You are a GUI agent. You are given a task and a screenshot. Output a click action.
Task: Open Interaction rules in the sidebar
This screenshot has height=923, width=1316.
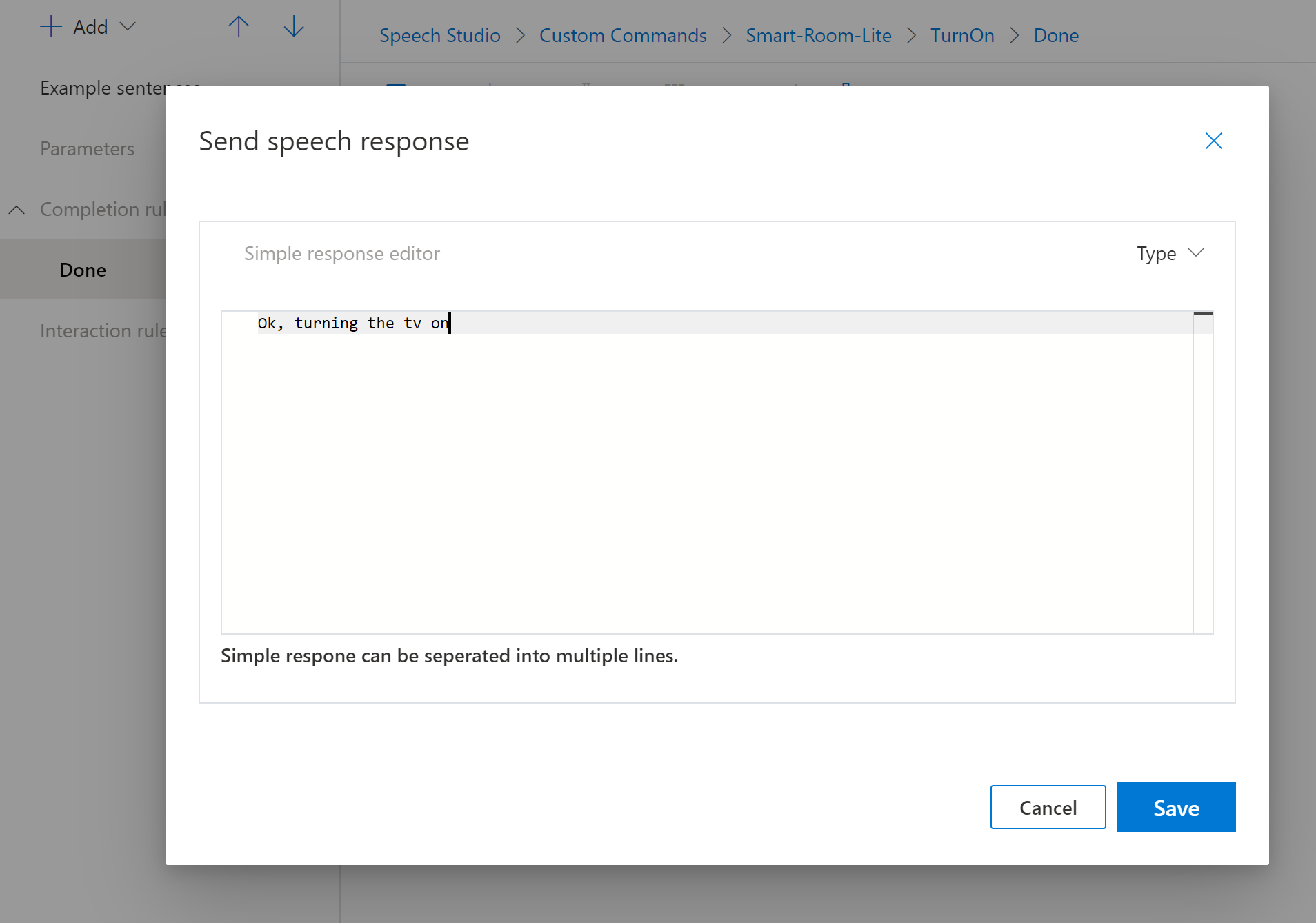coord(103,331)
